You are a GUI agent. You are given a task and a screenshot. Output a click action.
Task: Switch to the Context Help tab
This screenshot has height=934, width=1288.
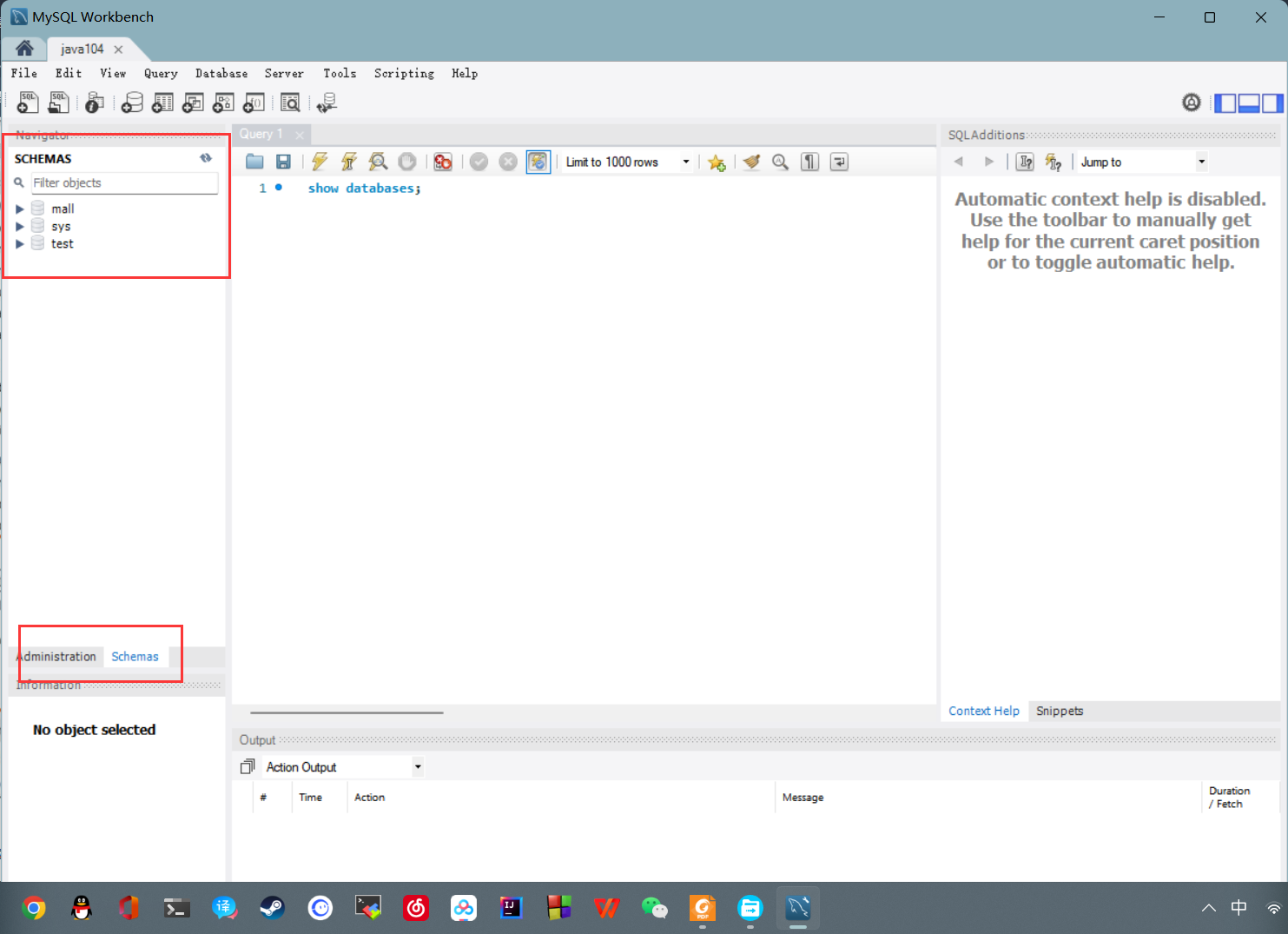coord(984,711)
